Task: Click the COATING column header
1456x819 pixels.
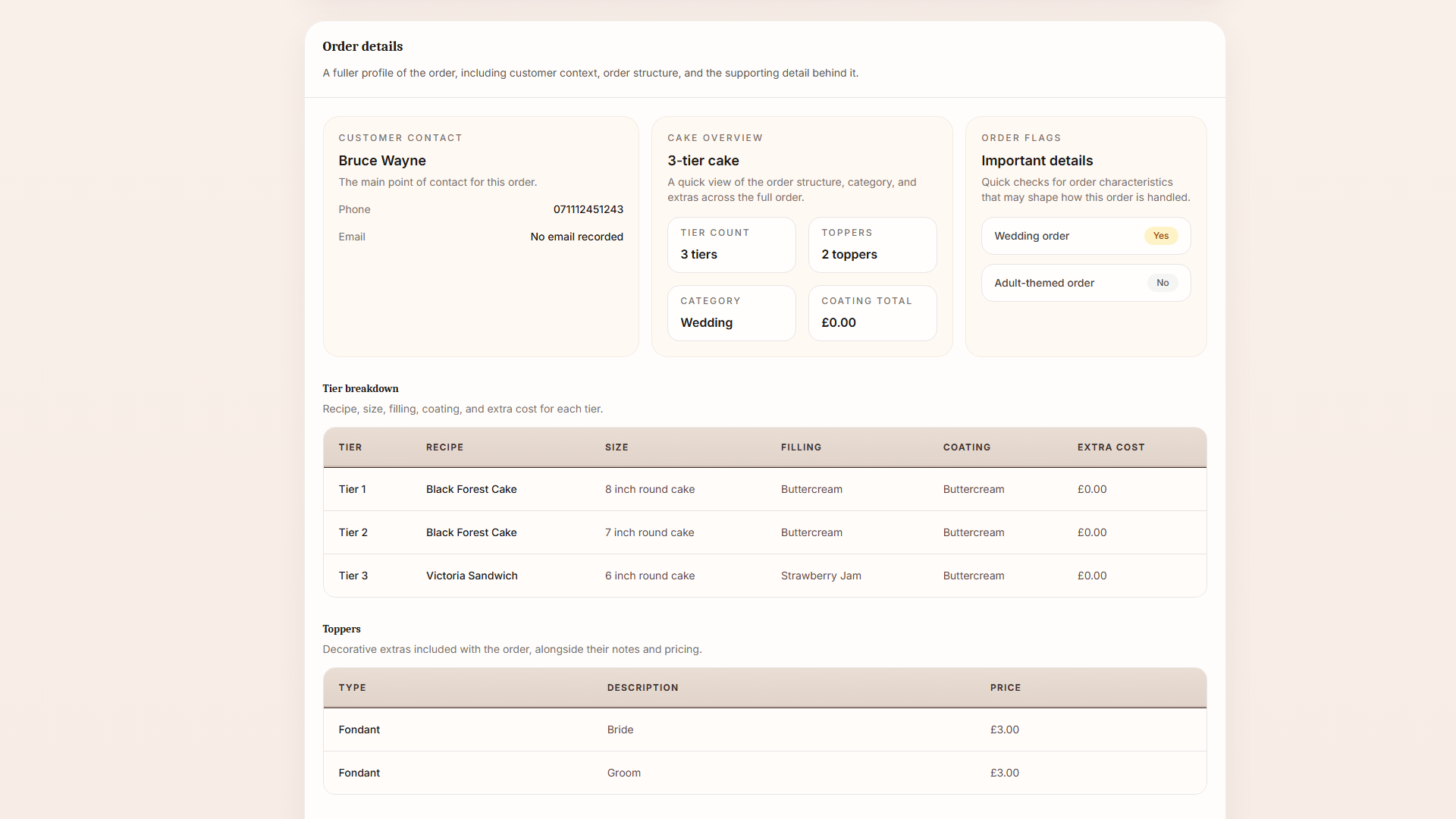Action: 967,447
